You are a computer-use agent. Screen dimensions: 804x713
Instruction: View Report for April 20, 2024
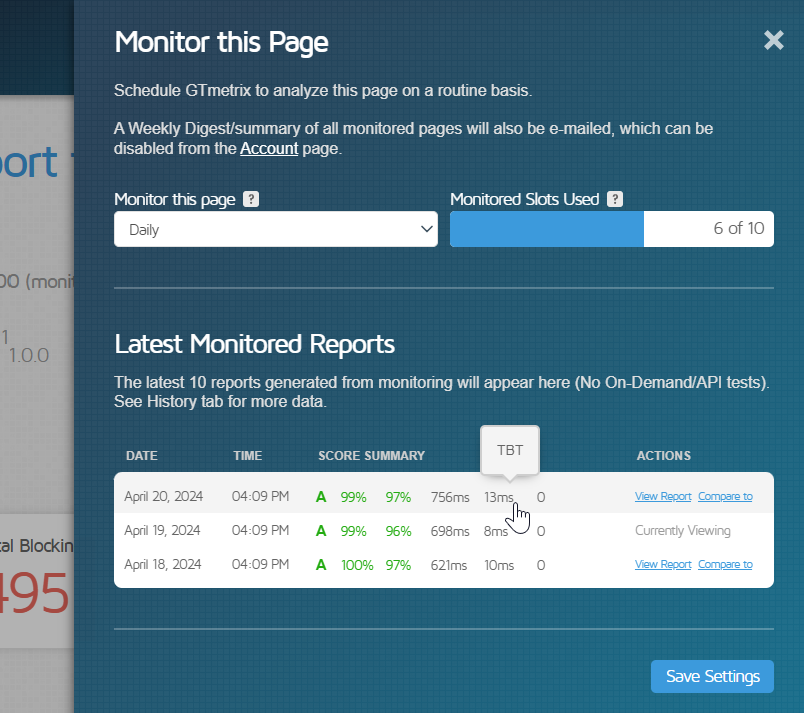pos(663,496)
